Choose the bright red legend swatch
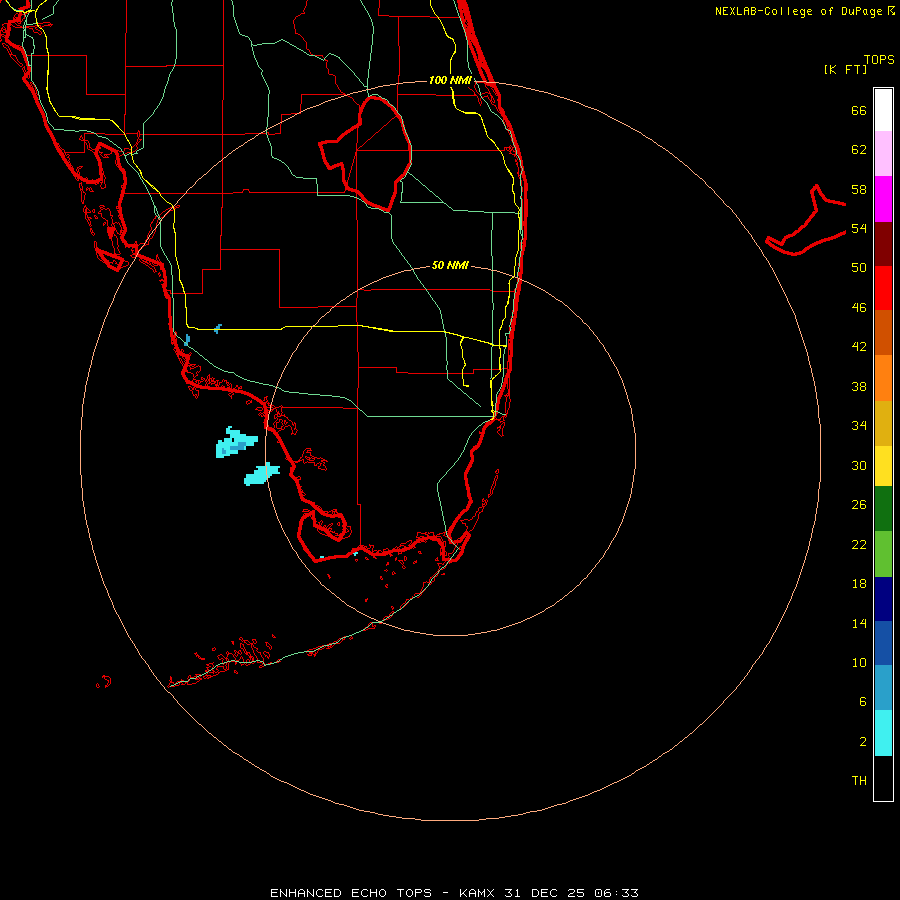The width and height of the screenshot is (900, 900). tap(883, 288)
